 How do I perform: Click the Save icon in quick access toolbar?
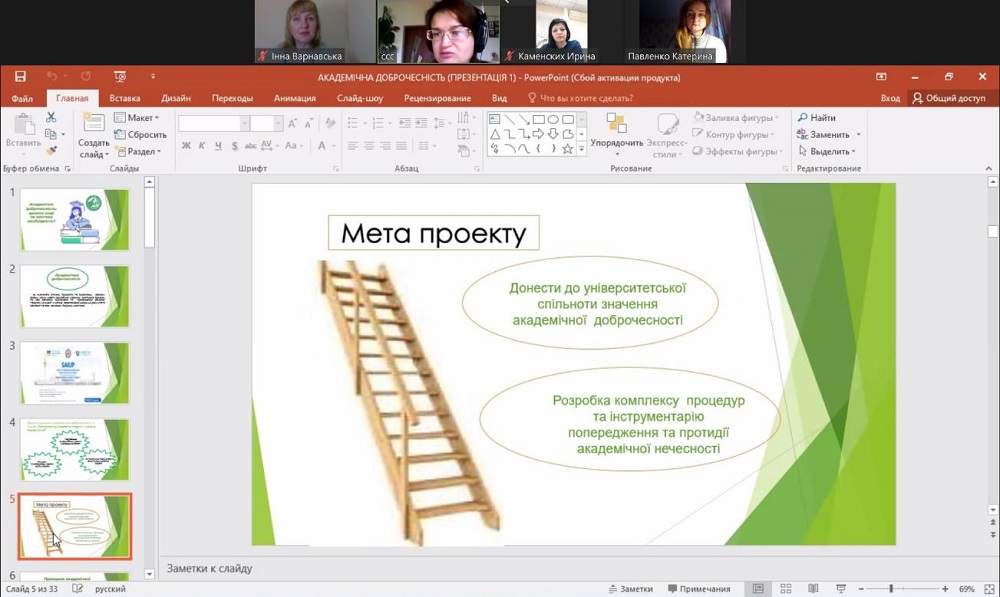[x=20, y=77]
